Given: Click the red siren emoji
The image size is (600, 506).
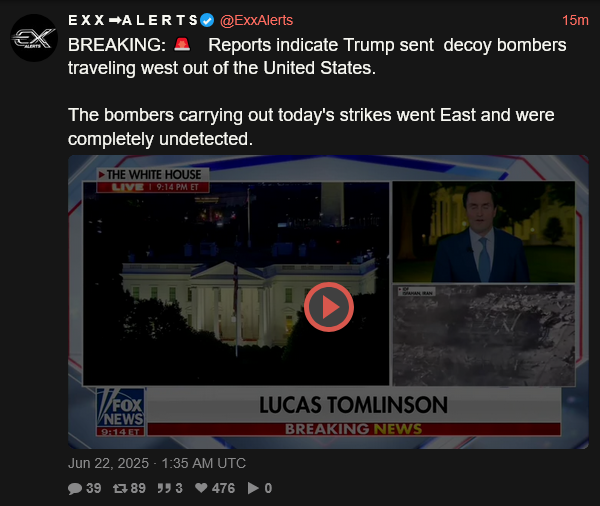Looking at the screenshot, I should point(182,44).
